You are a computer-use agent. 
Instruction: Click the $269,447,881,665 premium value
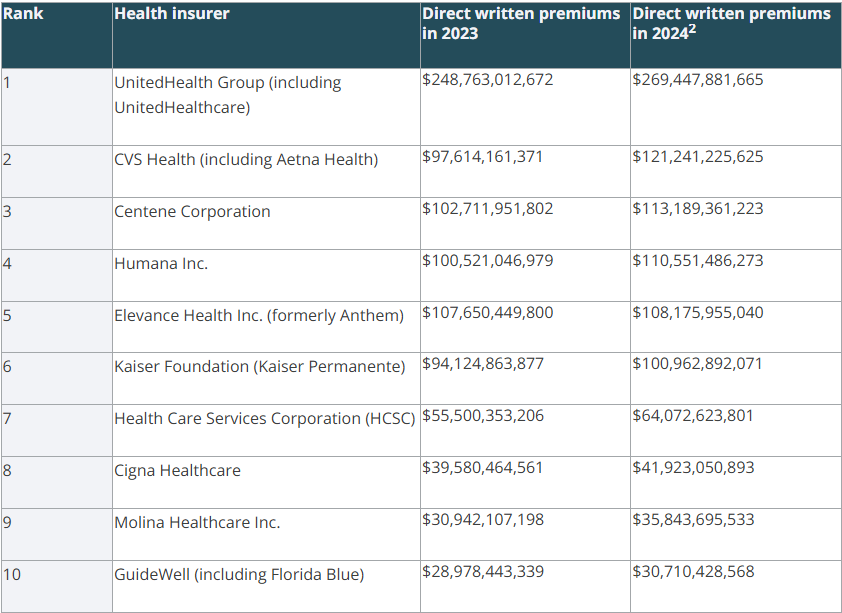tap(697, 79)
